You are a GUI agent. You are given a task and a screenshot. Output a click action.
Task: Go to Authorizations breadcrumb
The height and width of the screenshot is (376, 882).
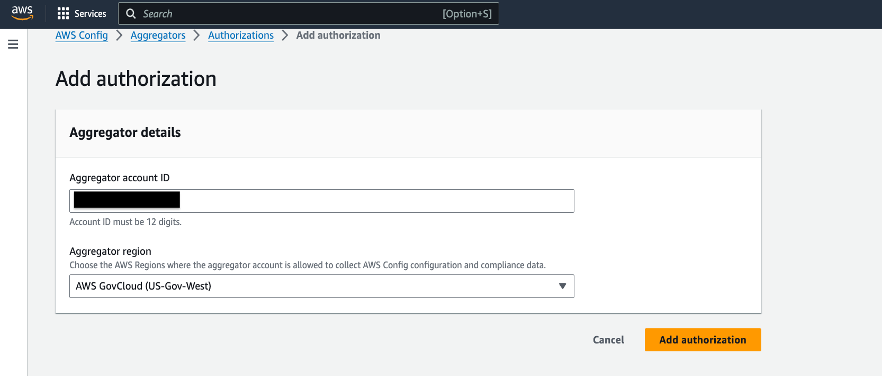point(241,35)
